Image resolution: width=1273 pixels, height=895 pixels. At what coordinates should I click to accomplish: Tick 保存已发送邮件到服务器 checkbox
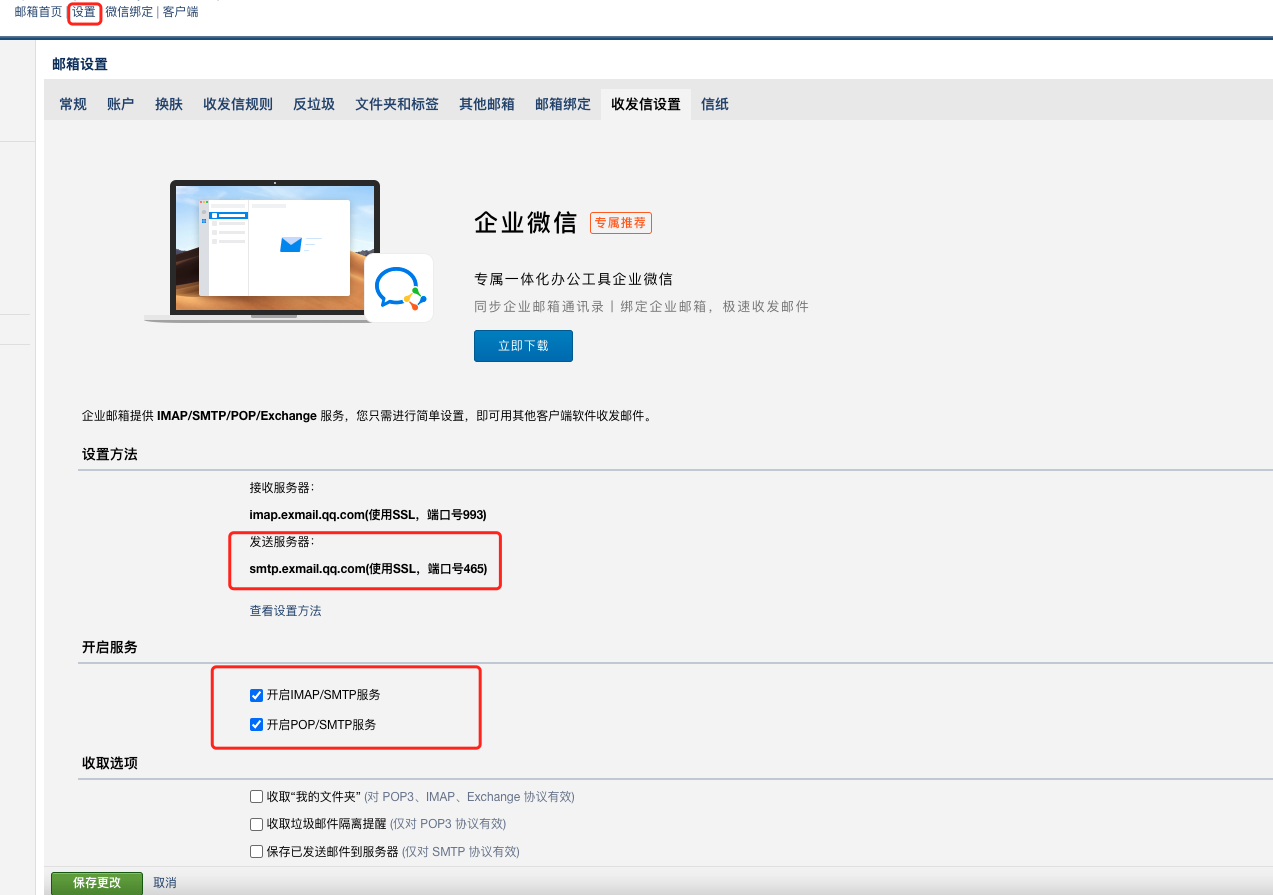pos(257,852)
